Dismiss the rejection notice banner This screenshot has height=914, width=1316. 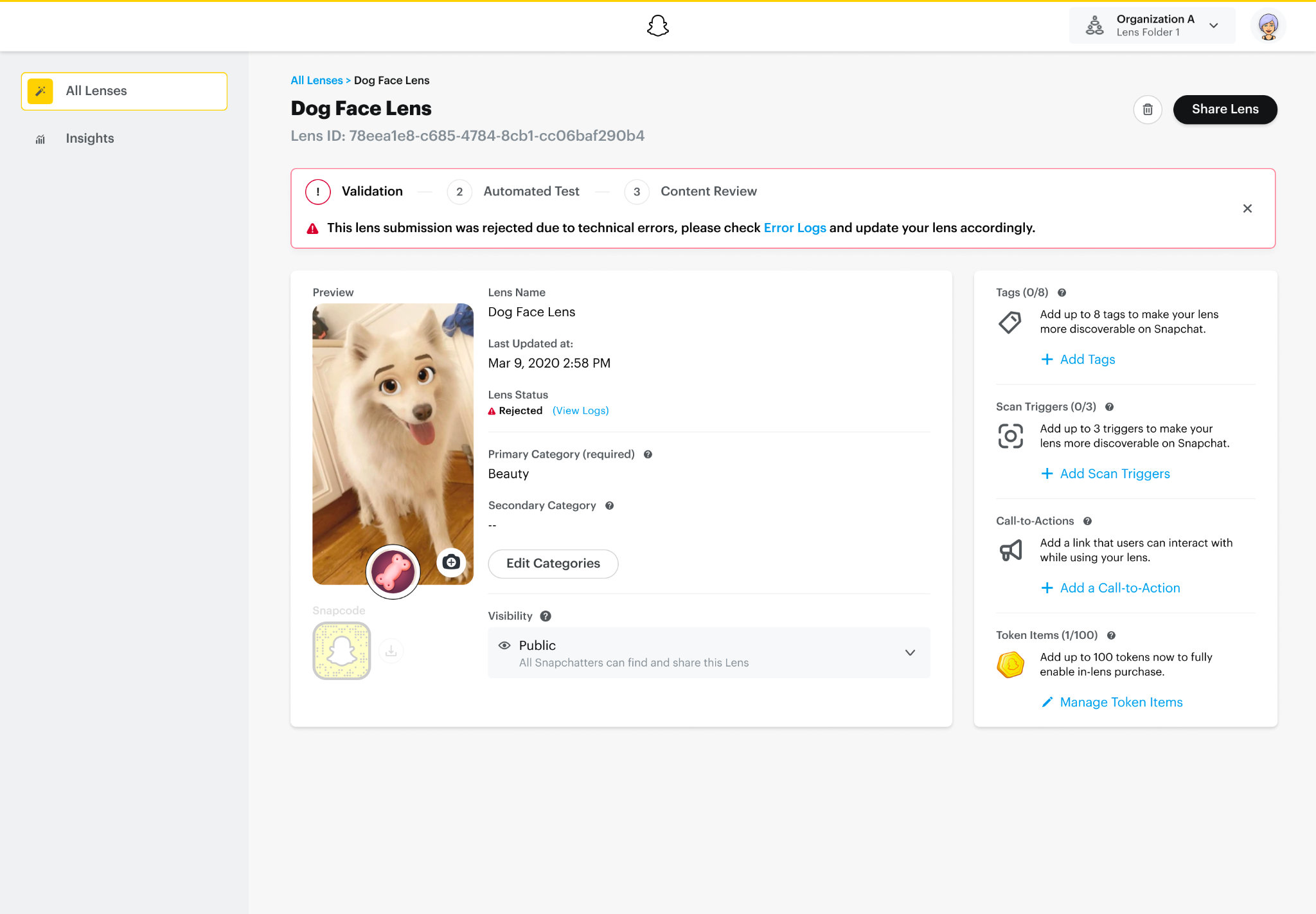click(1247, 208)
